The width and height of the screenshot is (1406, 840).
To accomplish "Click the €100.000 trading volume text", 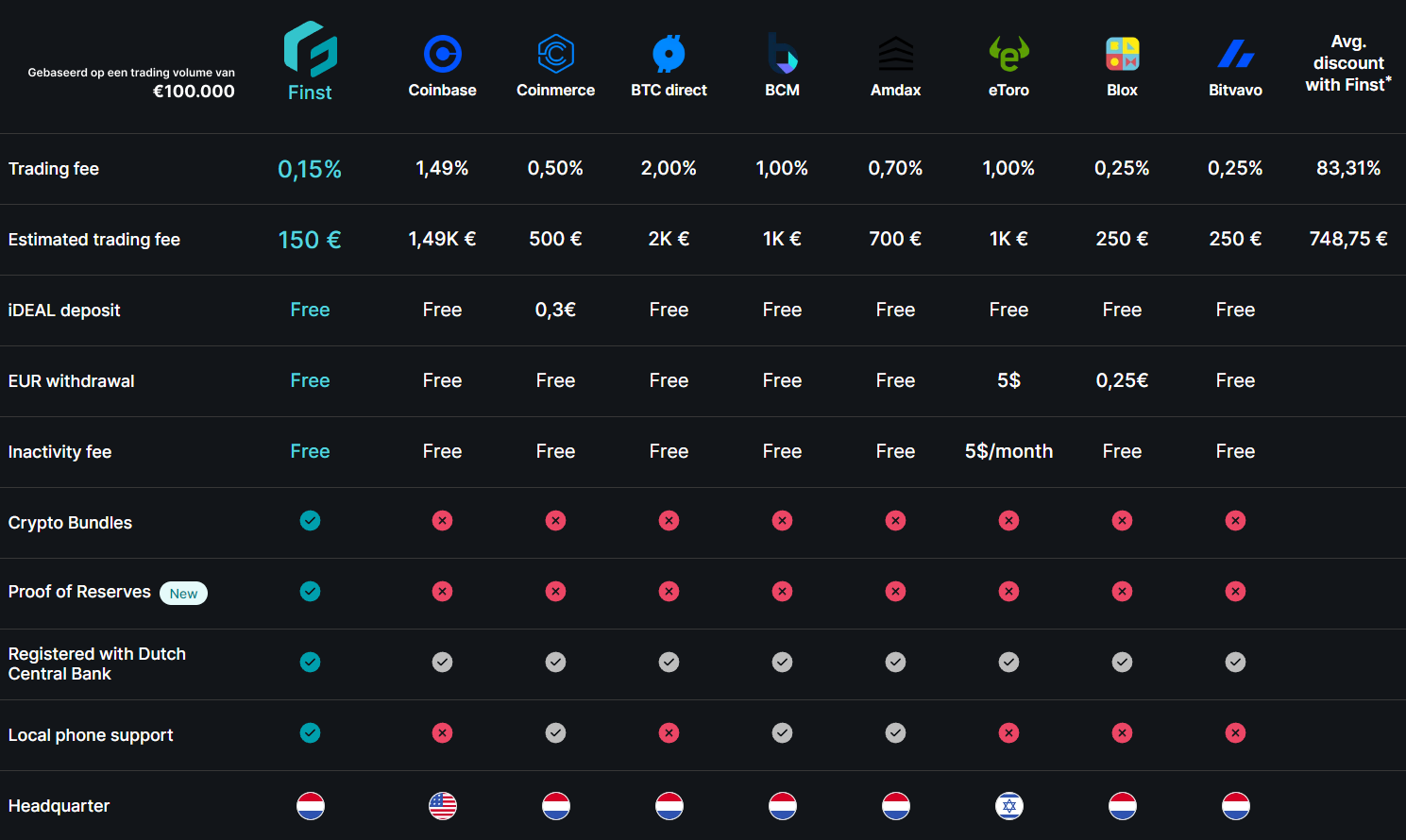I will (x=194, y=92).
